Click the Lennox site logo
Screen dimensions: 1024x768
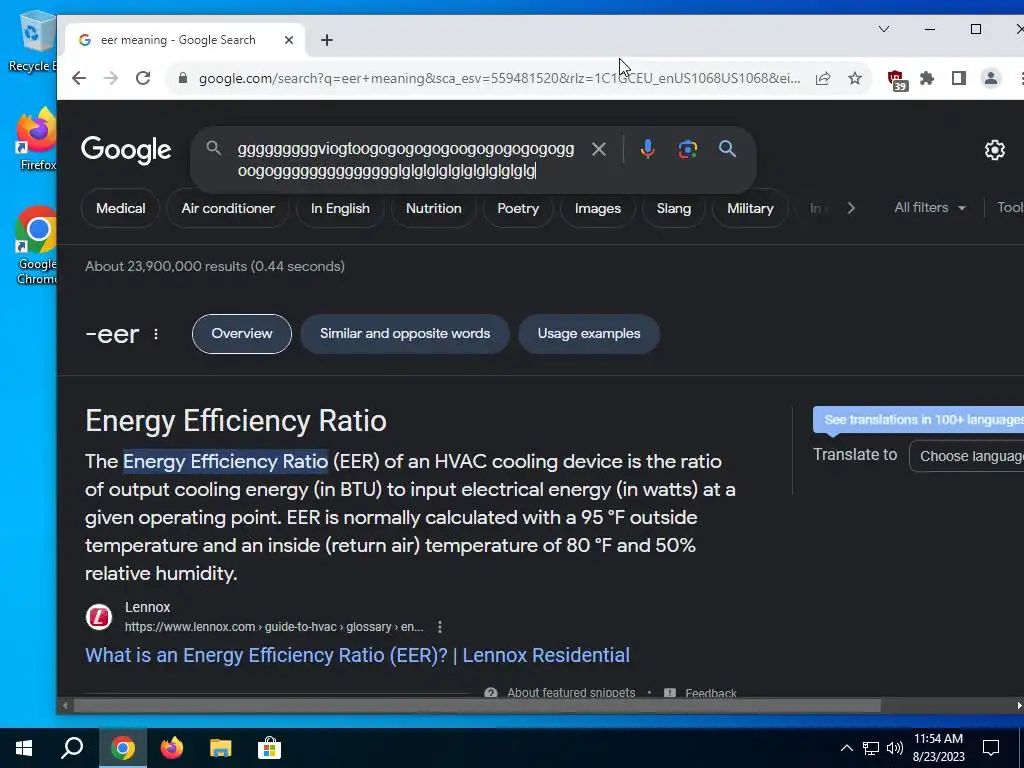99,617
